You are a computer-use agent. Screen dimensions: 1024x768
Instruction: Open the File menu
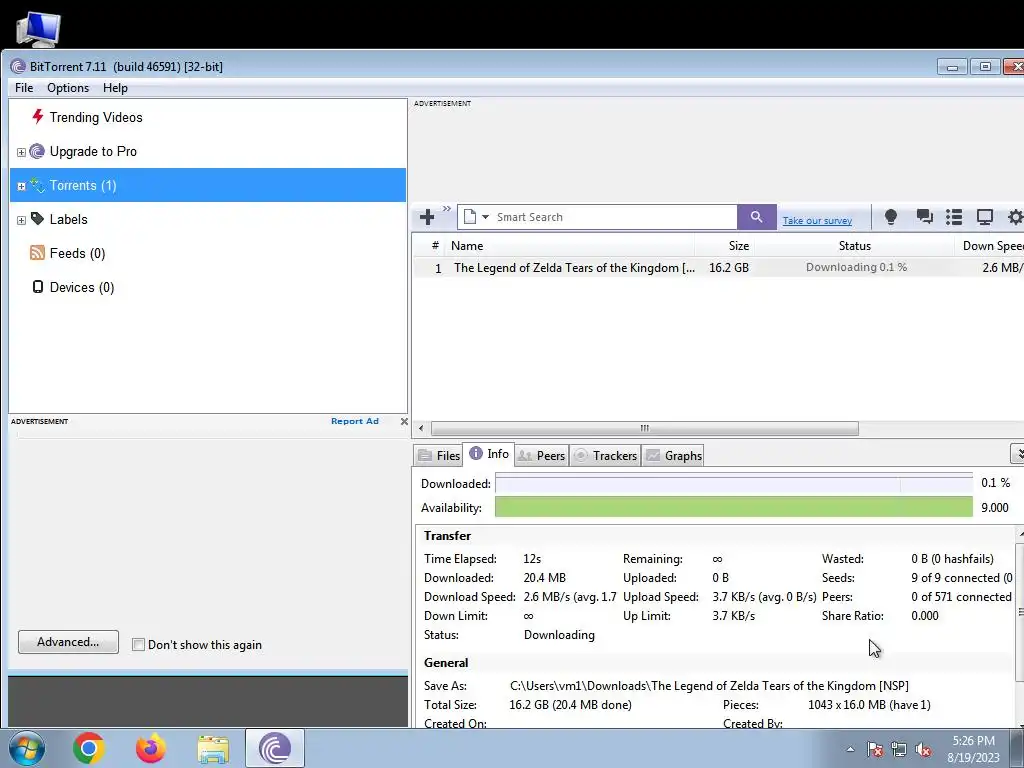[x=24, y=88]
